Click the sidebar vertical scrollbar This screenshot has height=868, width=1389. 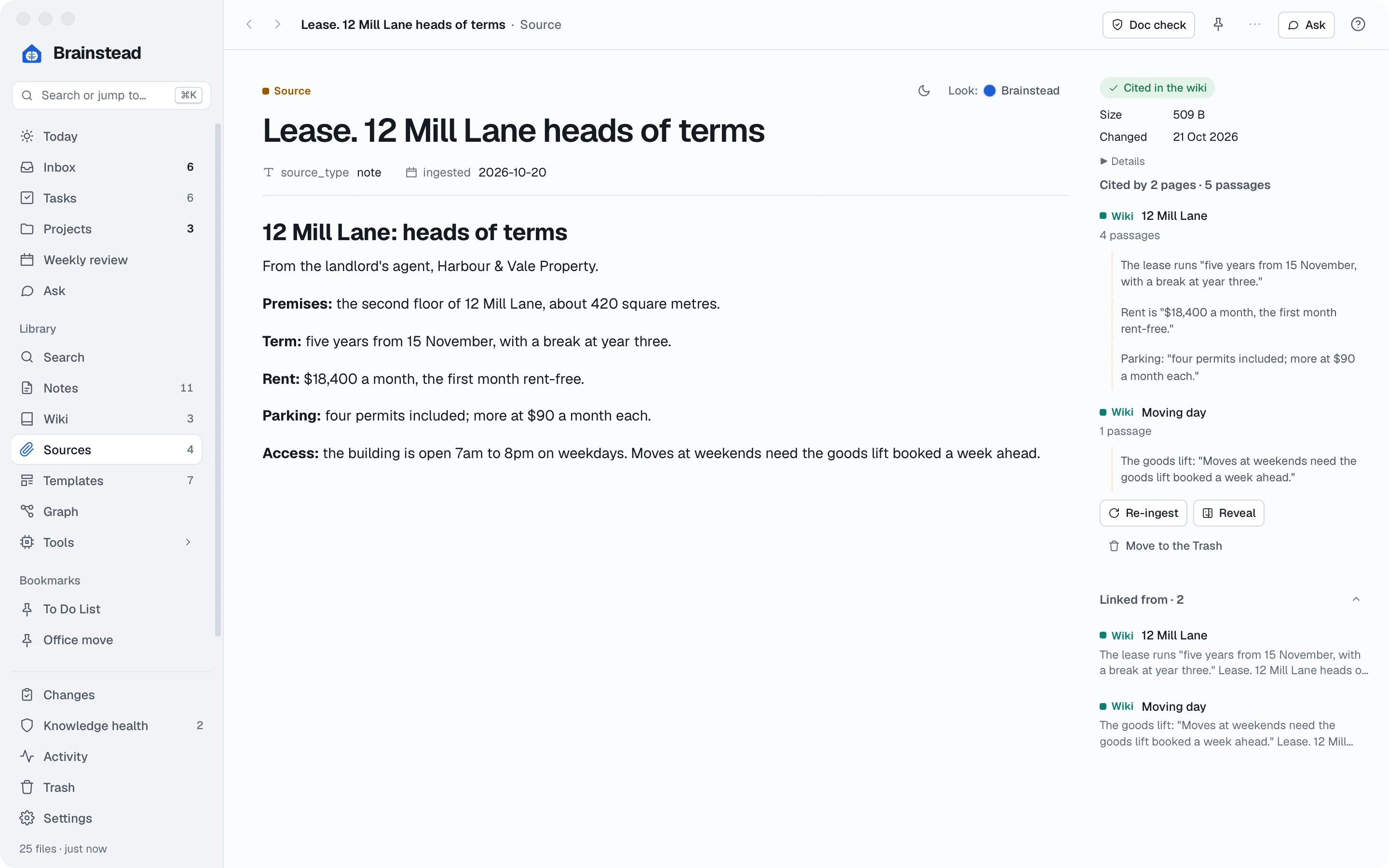(218, 379)
